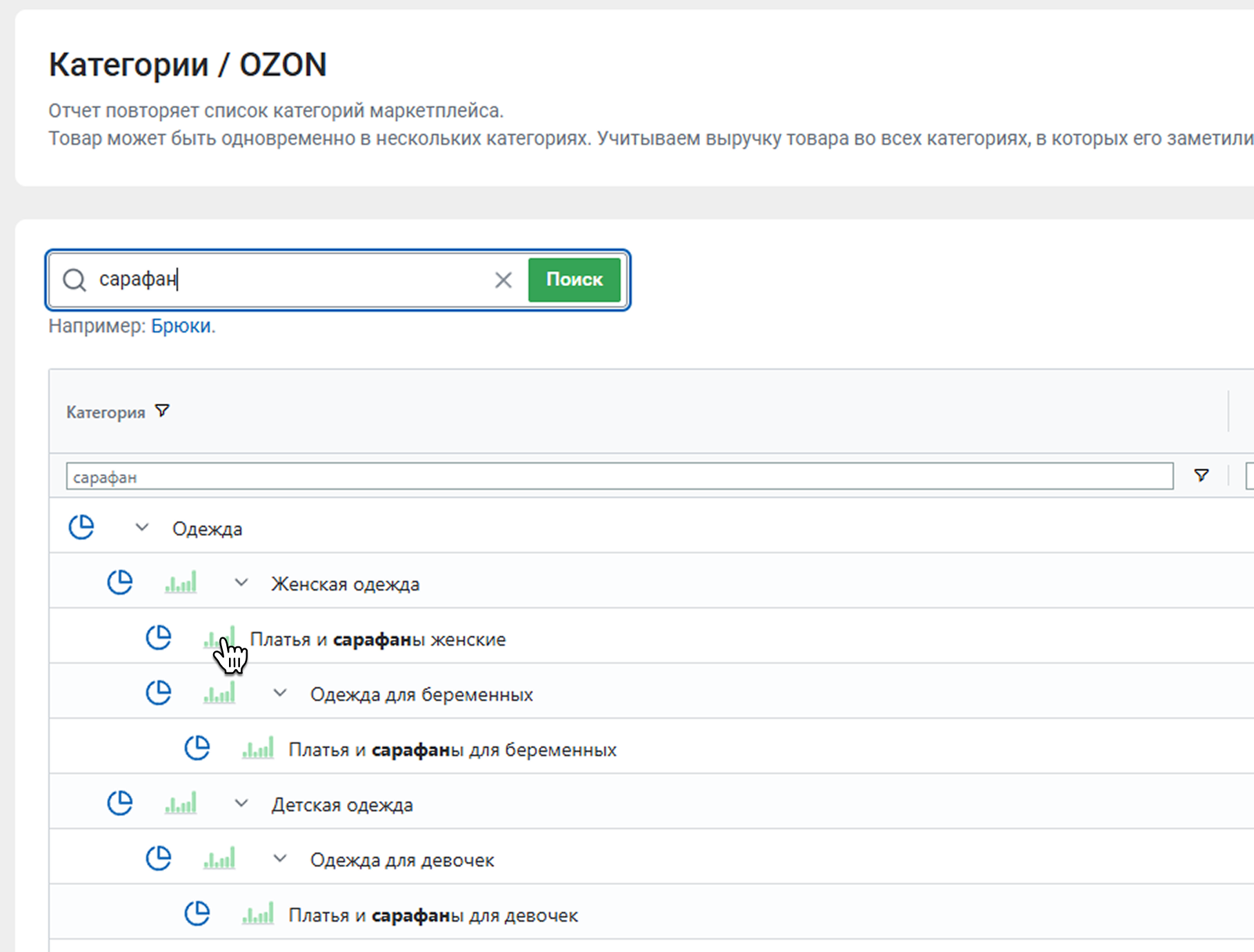
Task: Select Платья и сарафаны для беременных
Action: (x=452, y=750)
